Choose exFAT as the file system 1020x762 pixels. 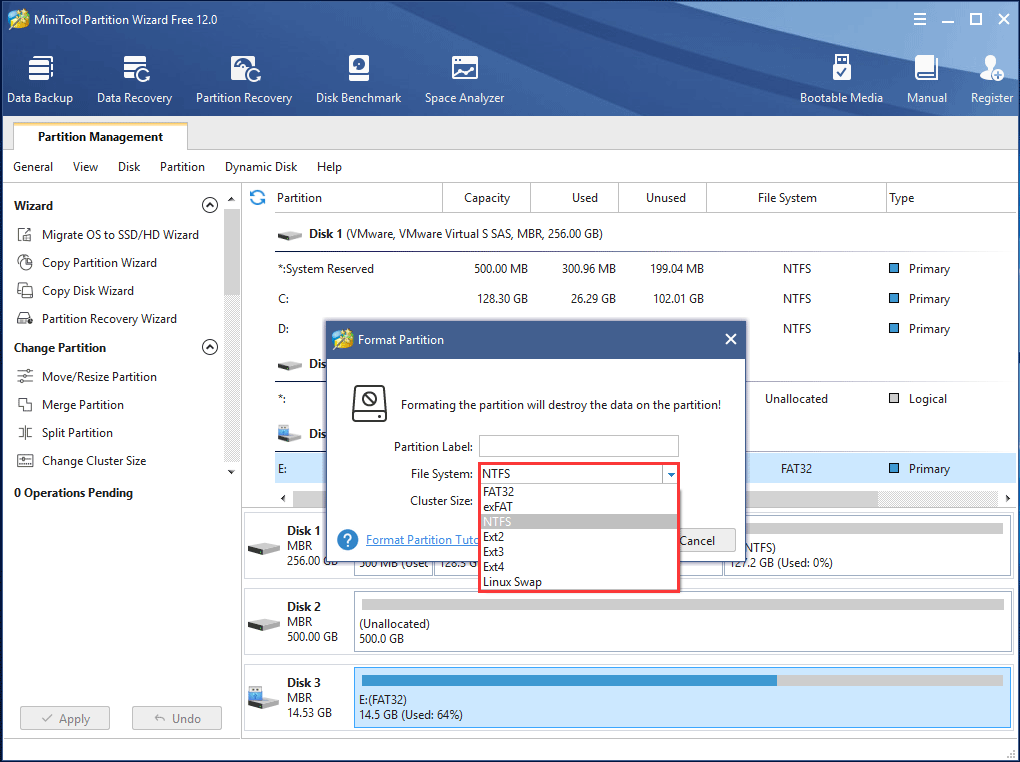(x=497, y=506)
